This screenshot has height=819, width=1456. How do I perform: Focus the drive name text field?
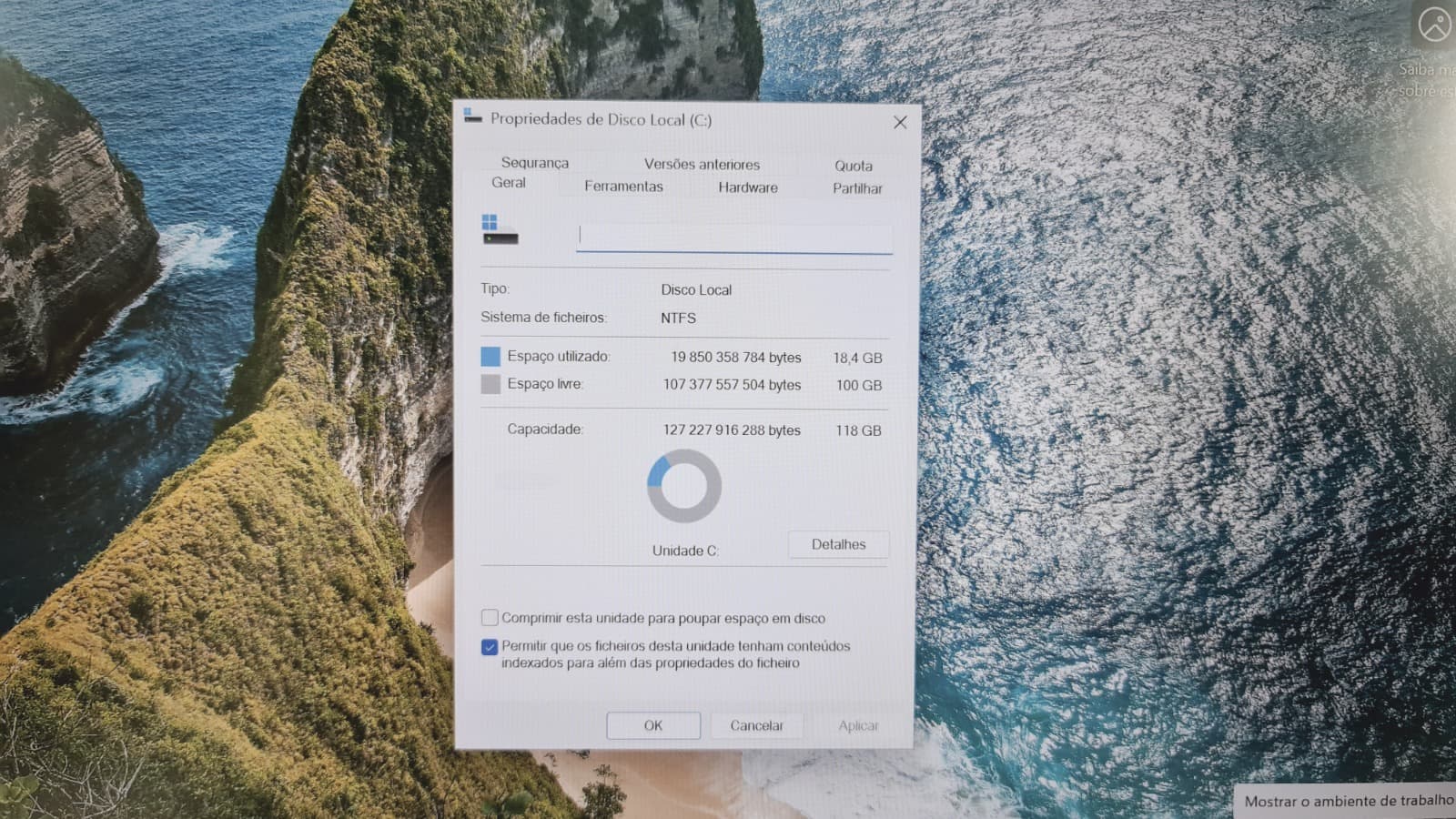click(x=734, y=238)
